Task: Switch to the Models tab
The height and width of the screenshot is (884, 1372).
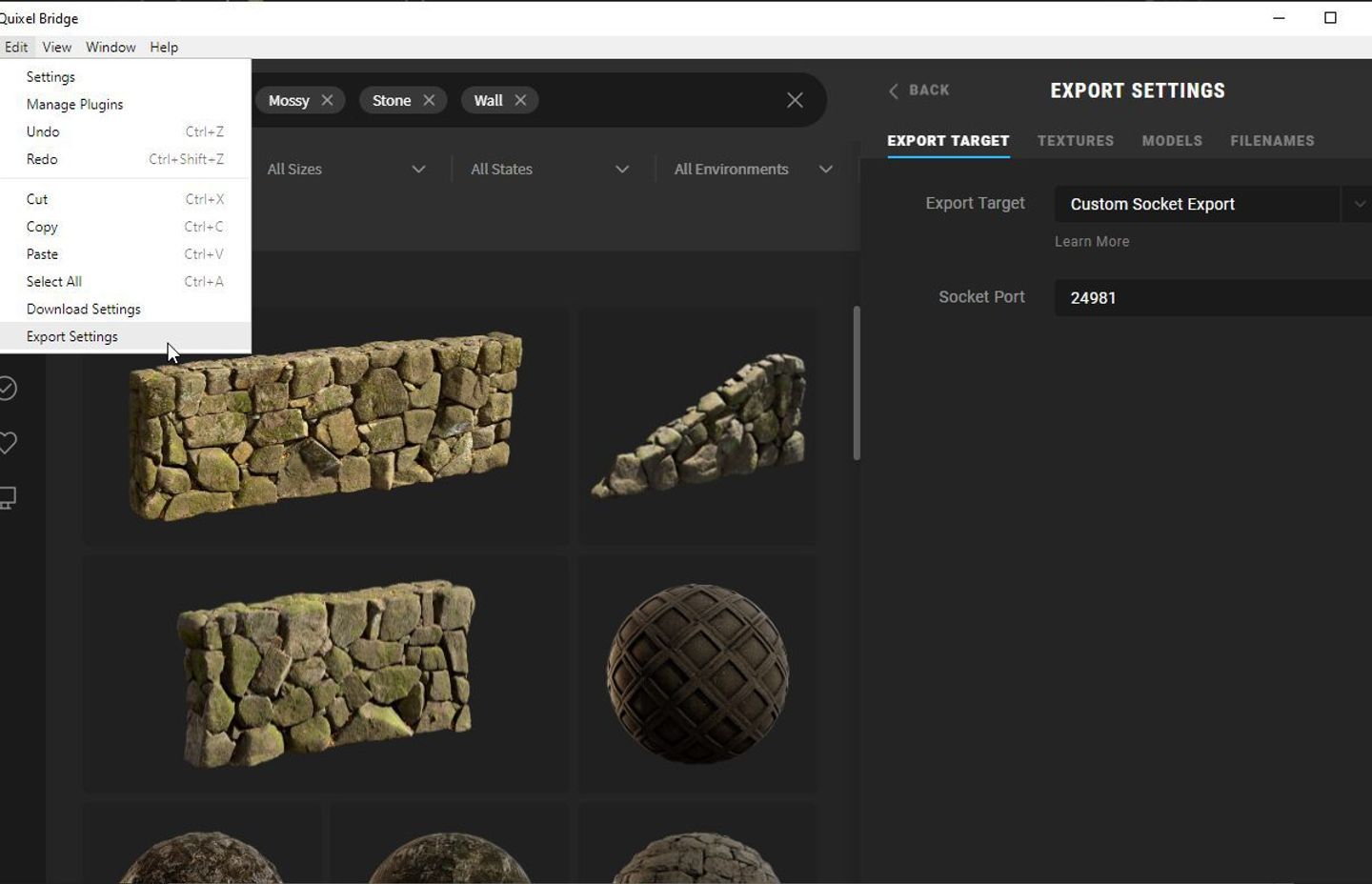Action: tap(1172, 140)
